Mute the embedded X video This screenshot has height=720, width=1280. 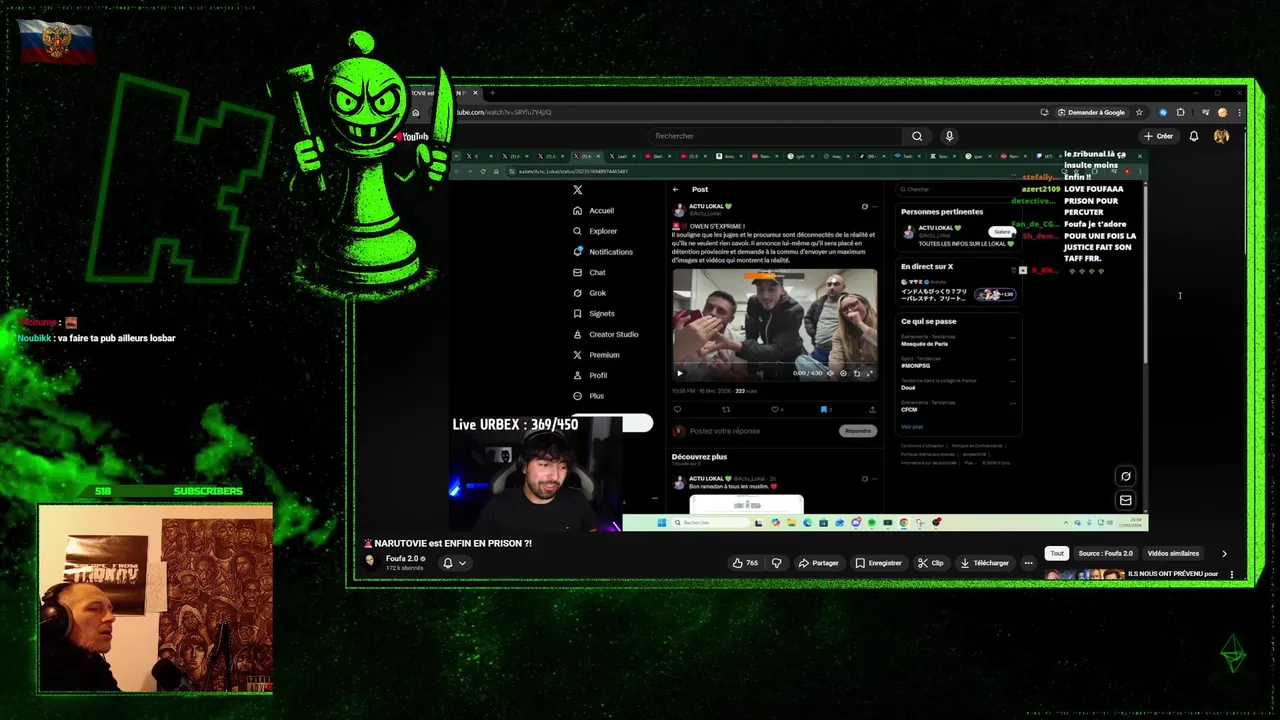pyautogui.click(x=830, y=373)
